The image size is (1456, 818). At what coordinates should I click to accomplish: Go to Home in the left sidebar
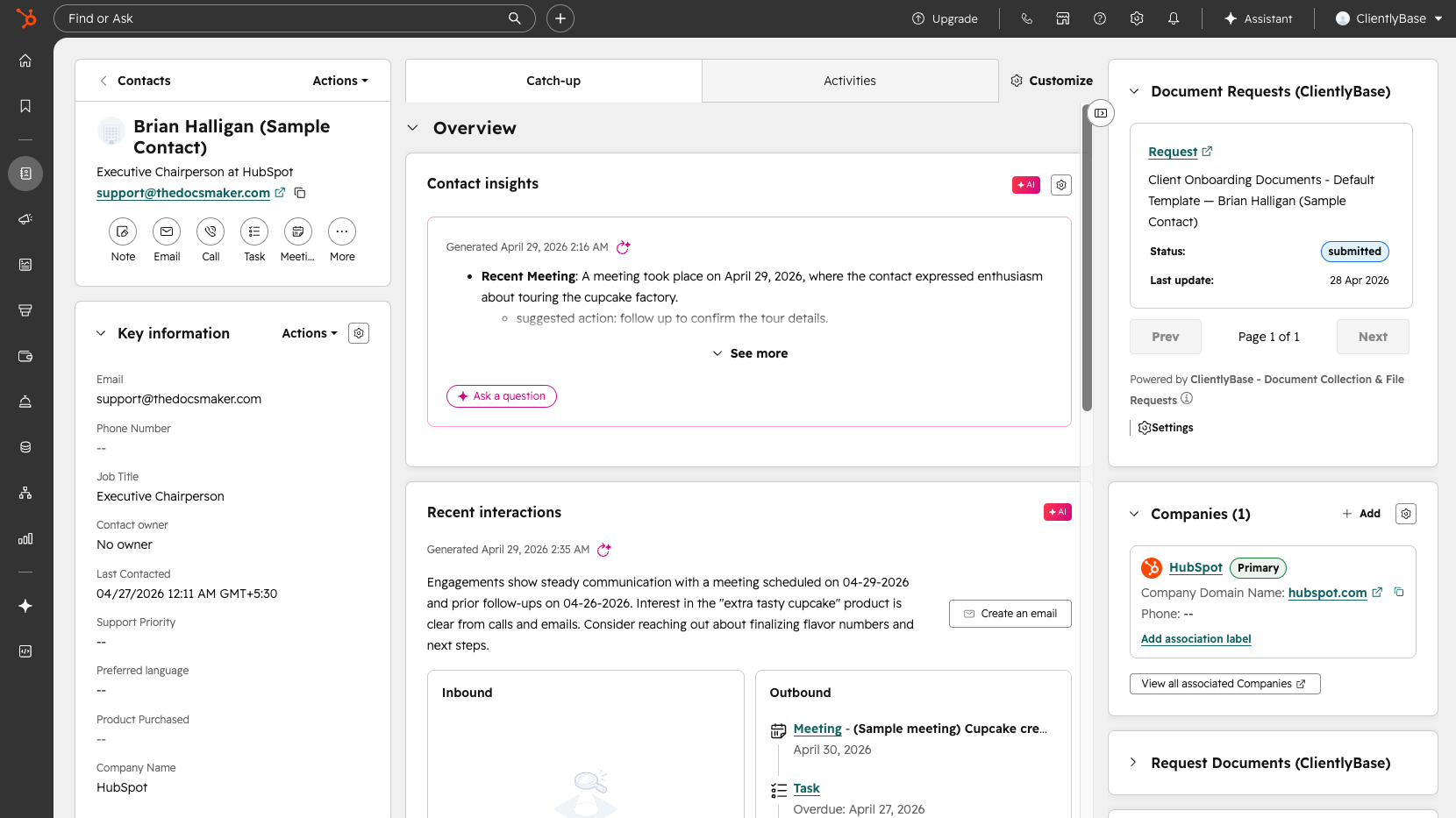(x=25, y=60)
